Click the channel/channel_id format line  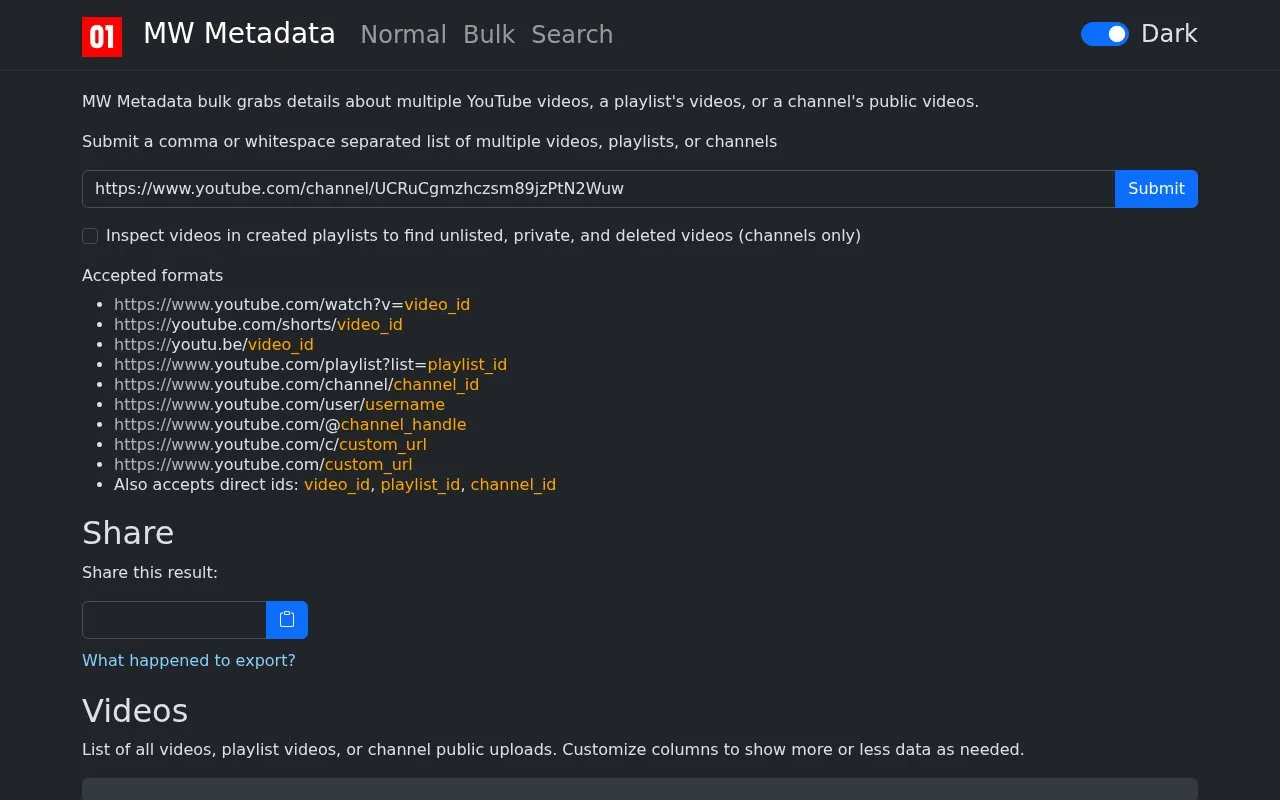point(296,385)
